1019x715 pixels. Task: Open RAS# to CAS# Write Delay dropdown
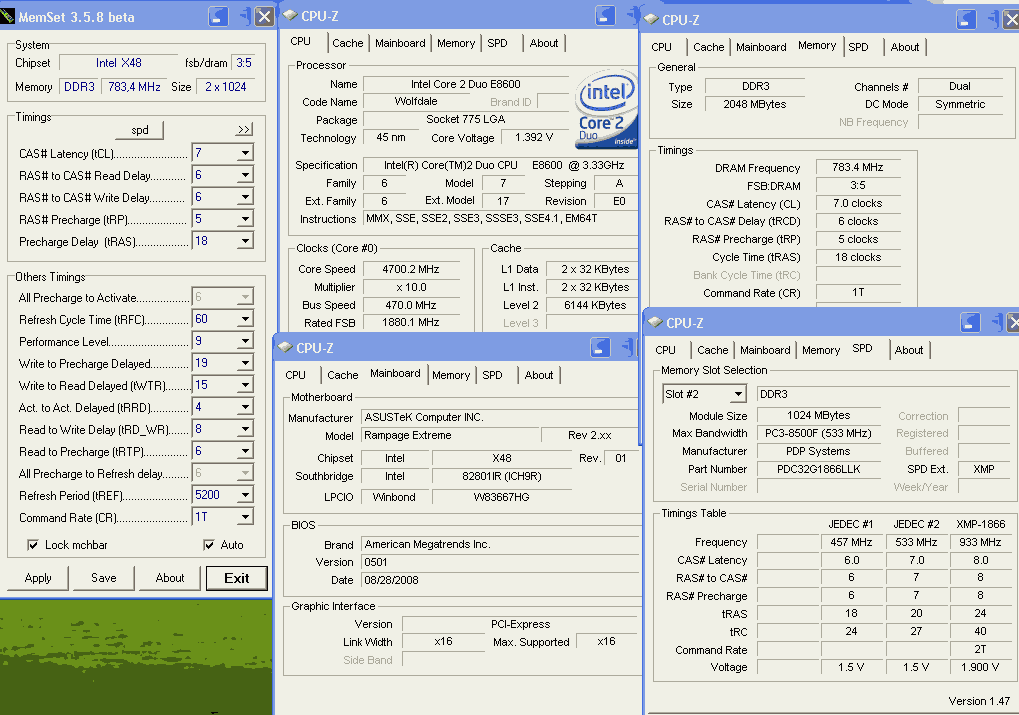[x=245, y=198]
